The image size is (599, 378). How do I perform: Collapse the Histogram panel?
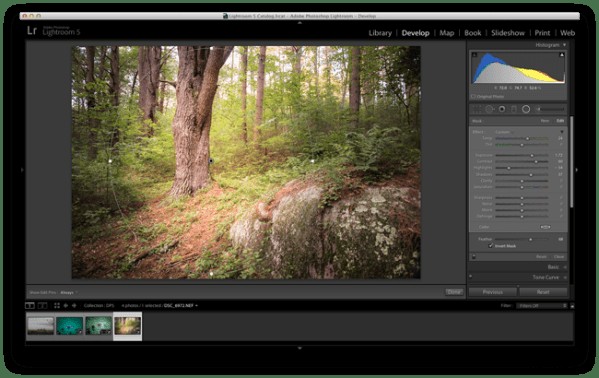(x=565, y=45)
